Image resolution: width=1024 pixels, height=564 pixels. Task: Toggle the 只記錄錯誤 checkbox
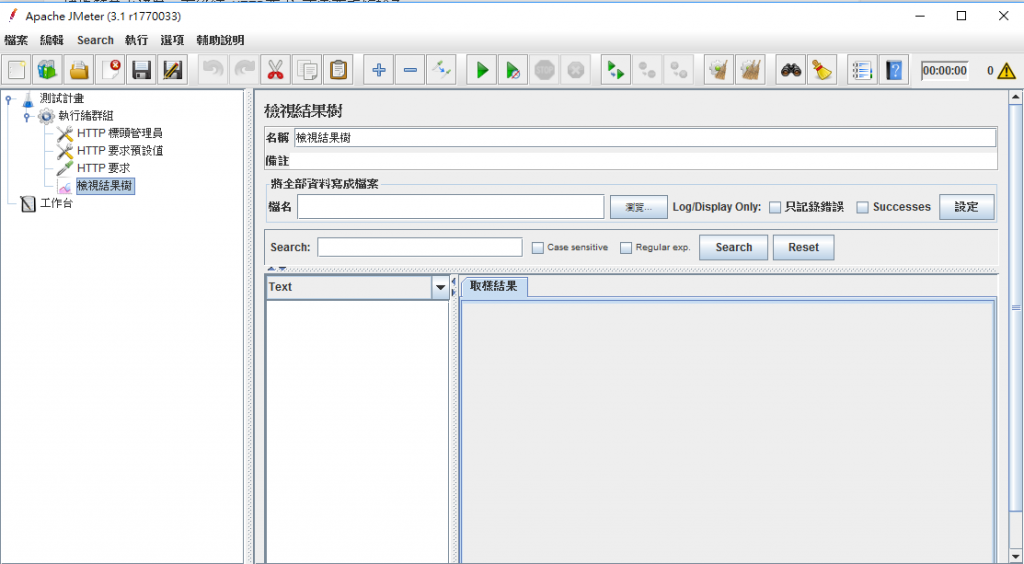(x=775, y=208)
